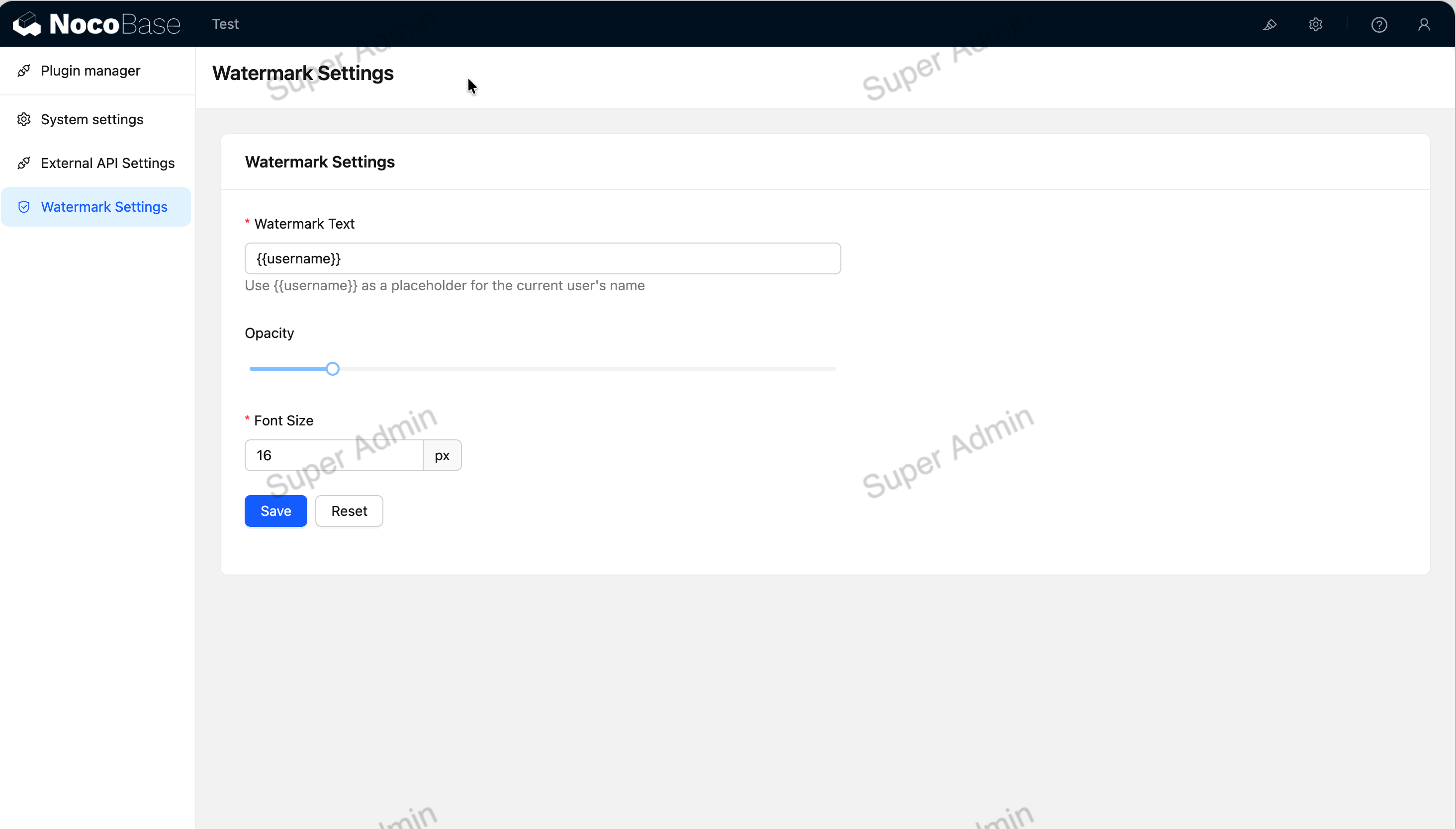
Task: Select Plugin manager in the sidebar
Action: coord(90,70)
